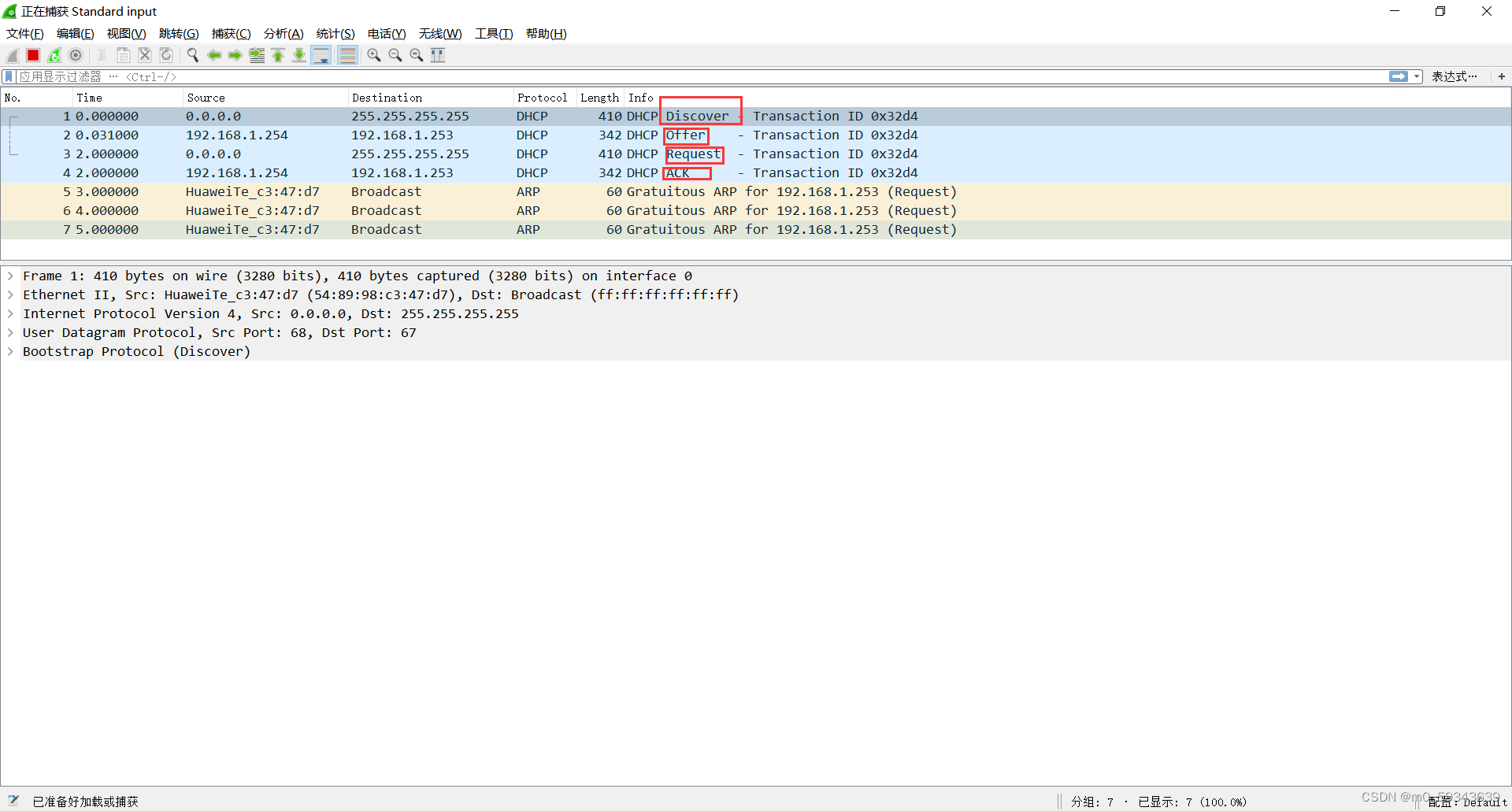The width and height of the screenshot is (1512, 811).
Task: Restart the current capture
Action: (x=54, y=55)
